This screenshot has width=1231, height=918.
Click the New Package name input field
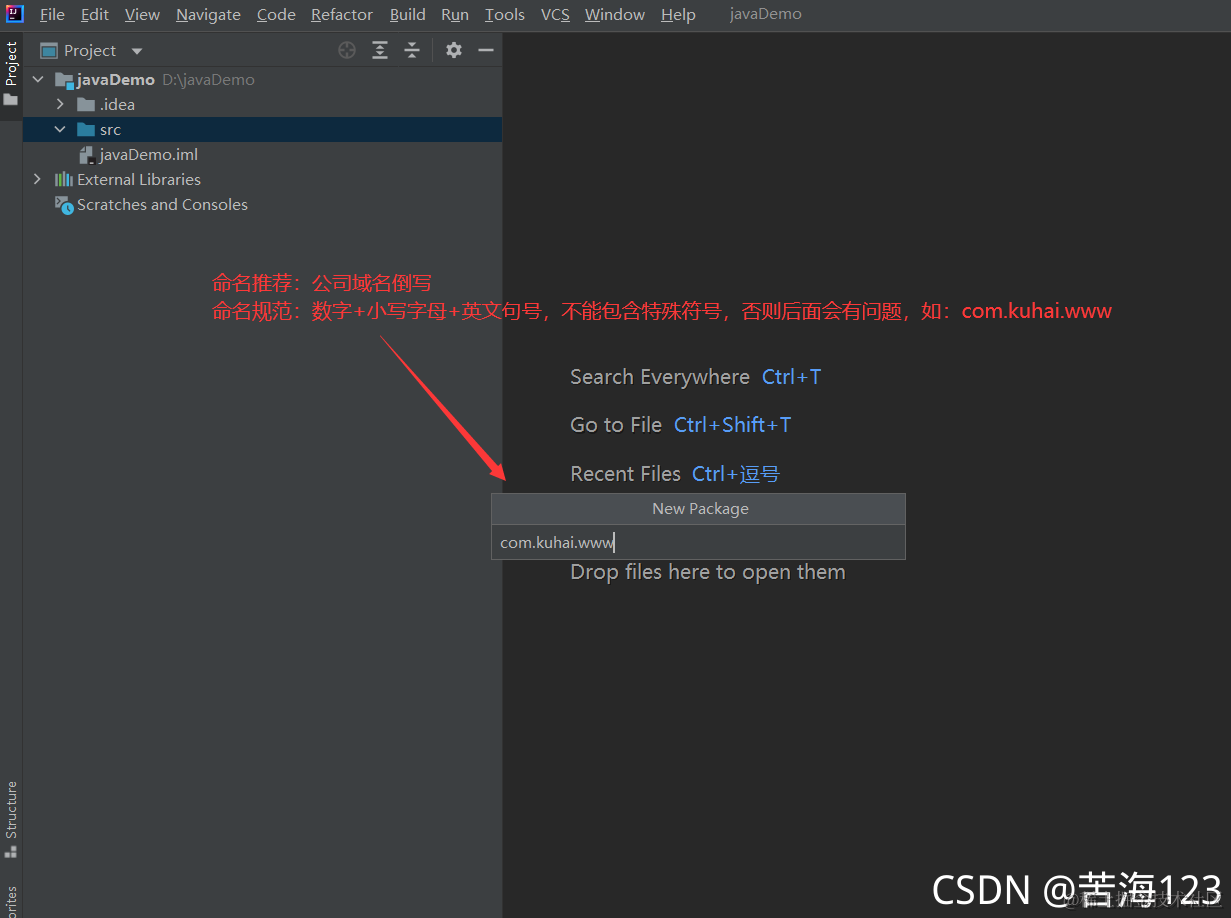tap(698, 542)
